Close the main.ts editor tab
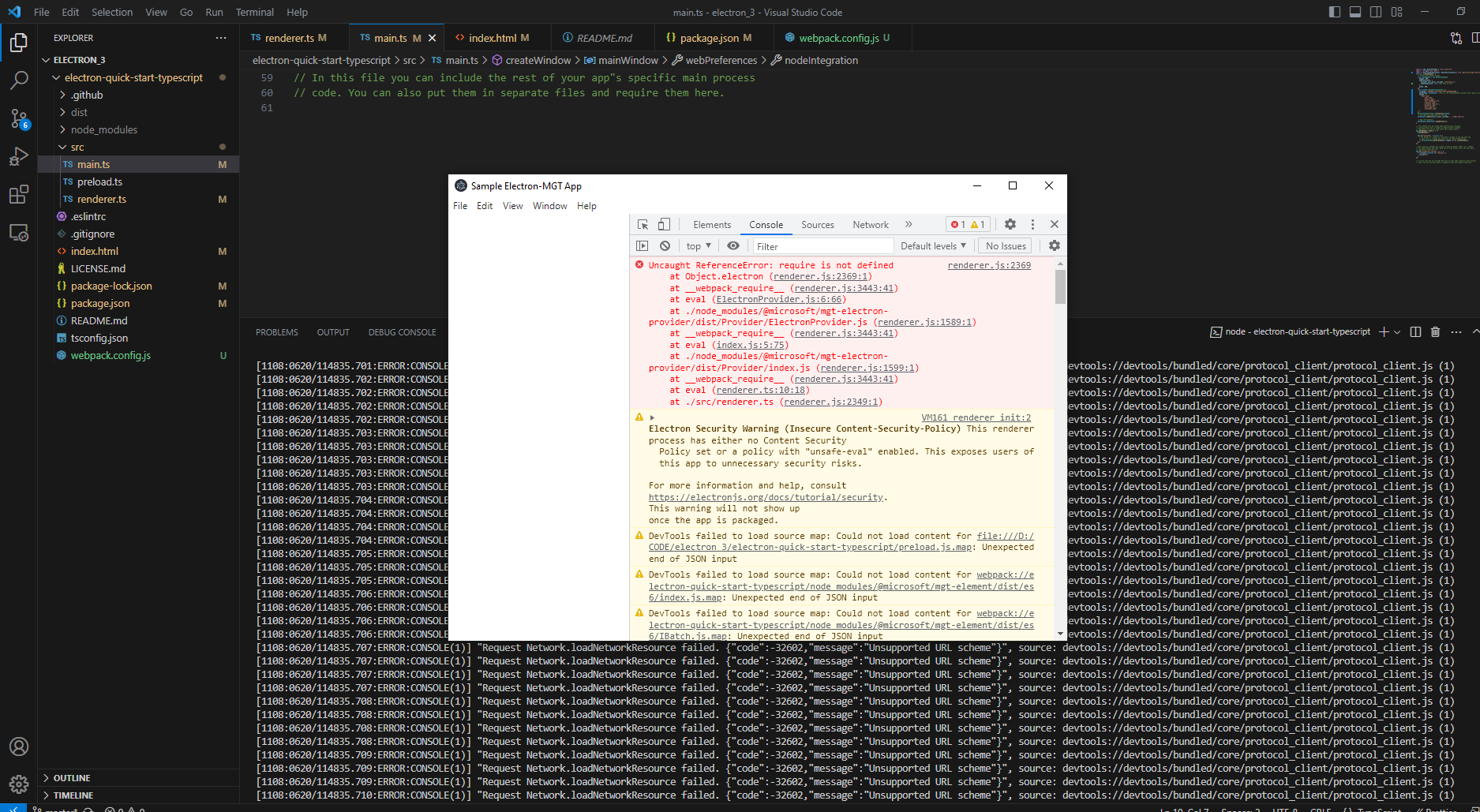The height and width of the screenshot is (812, 1480). tap(432, 38)
